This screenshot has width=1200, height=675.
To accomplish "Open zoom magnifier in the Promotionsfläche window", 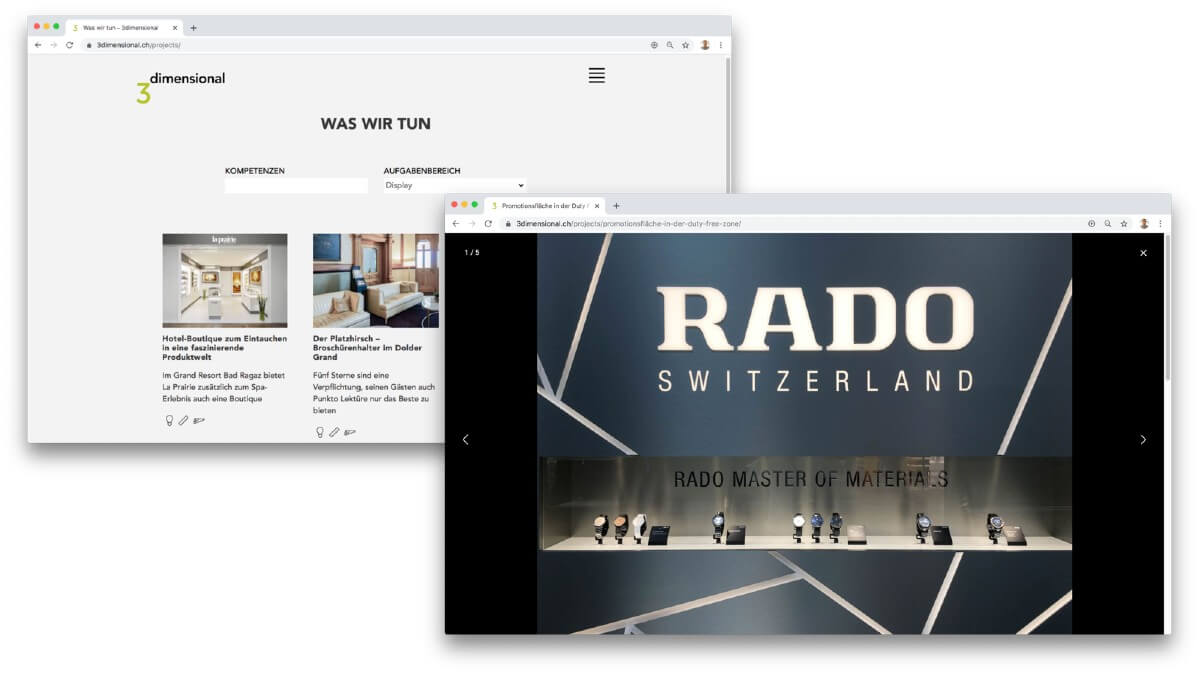I will point(1107,223).
